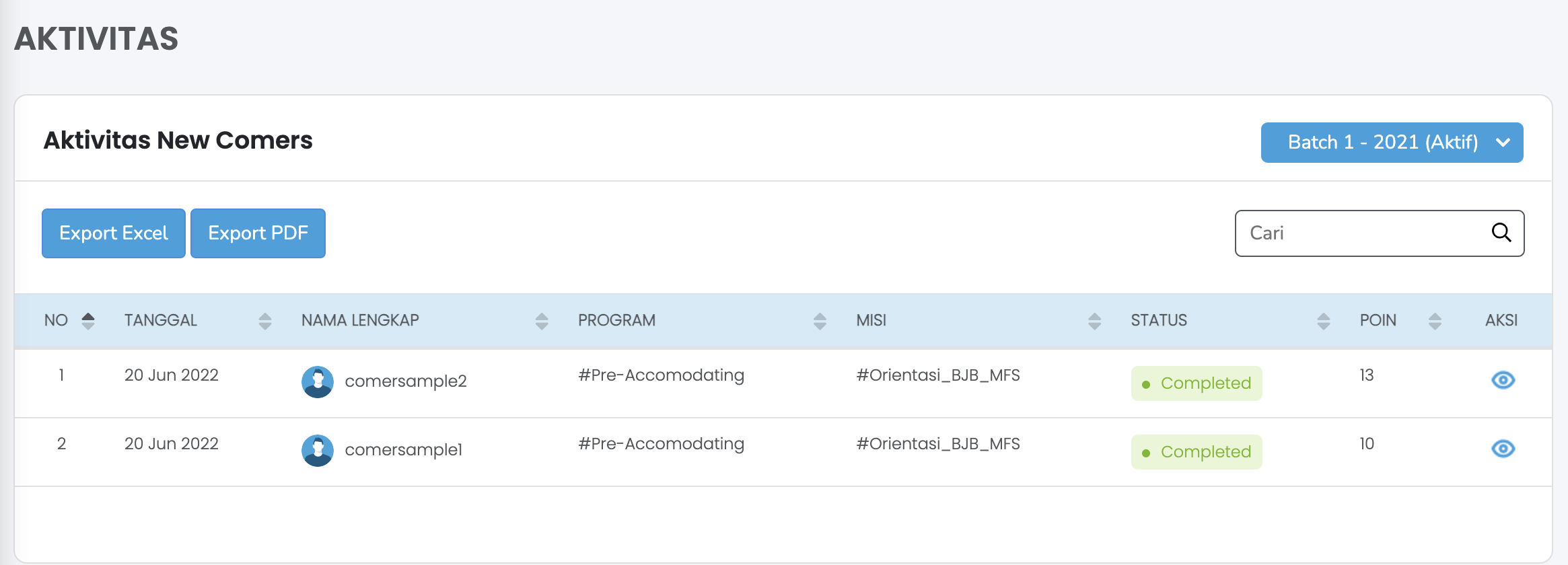Open the Batch 1 - 2021 dropdown
1568x565 pixels.
pyautogui.click(x=1392, y=143)
